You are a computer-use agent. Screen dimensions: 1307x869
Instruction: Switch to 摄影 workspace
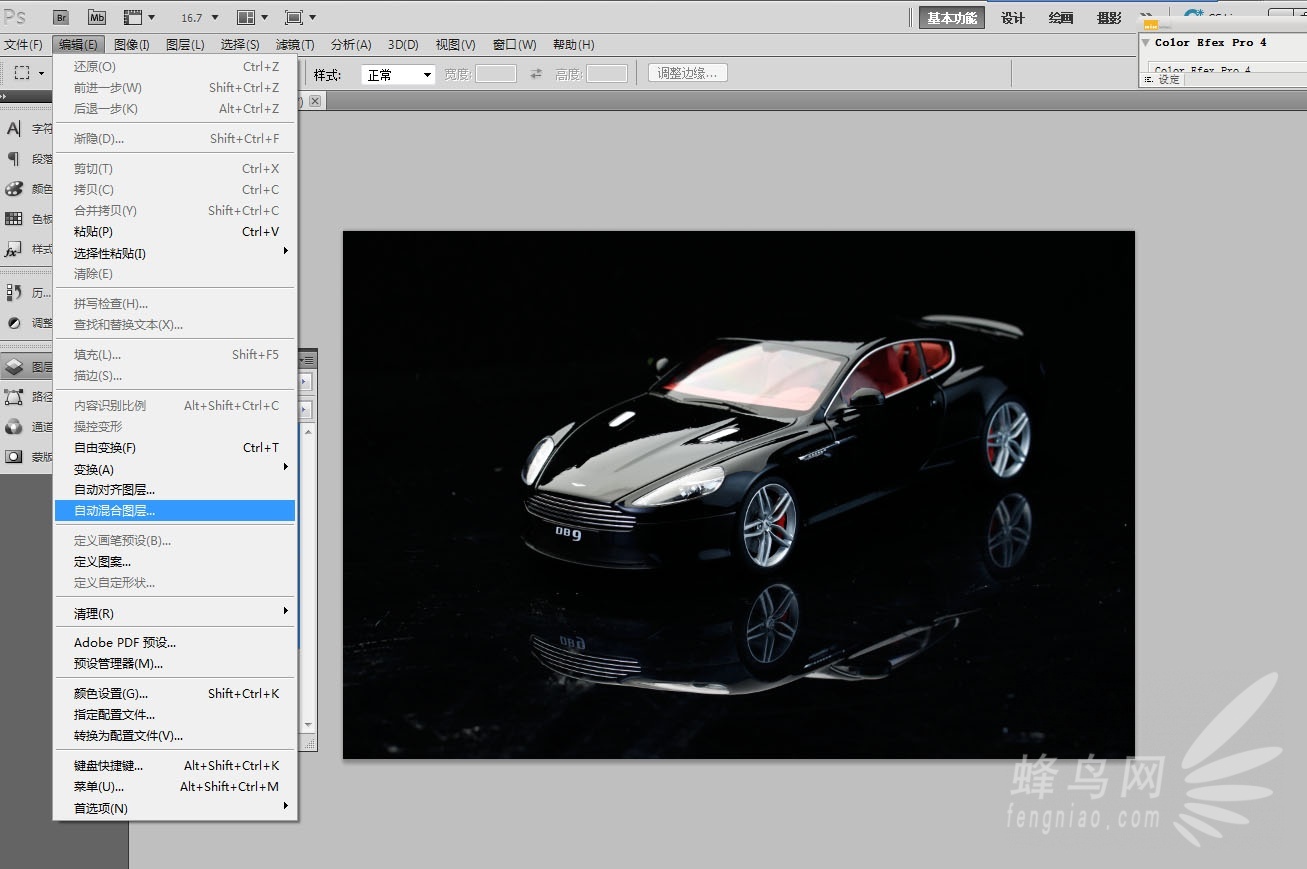pos(1109,18)
